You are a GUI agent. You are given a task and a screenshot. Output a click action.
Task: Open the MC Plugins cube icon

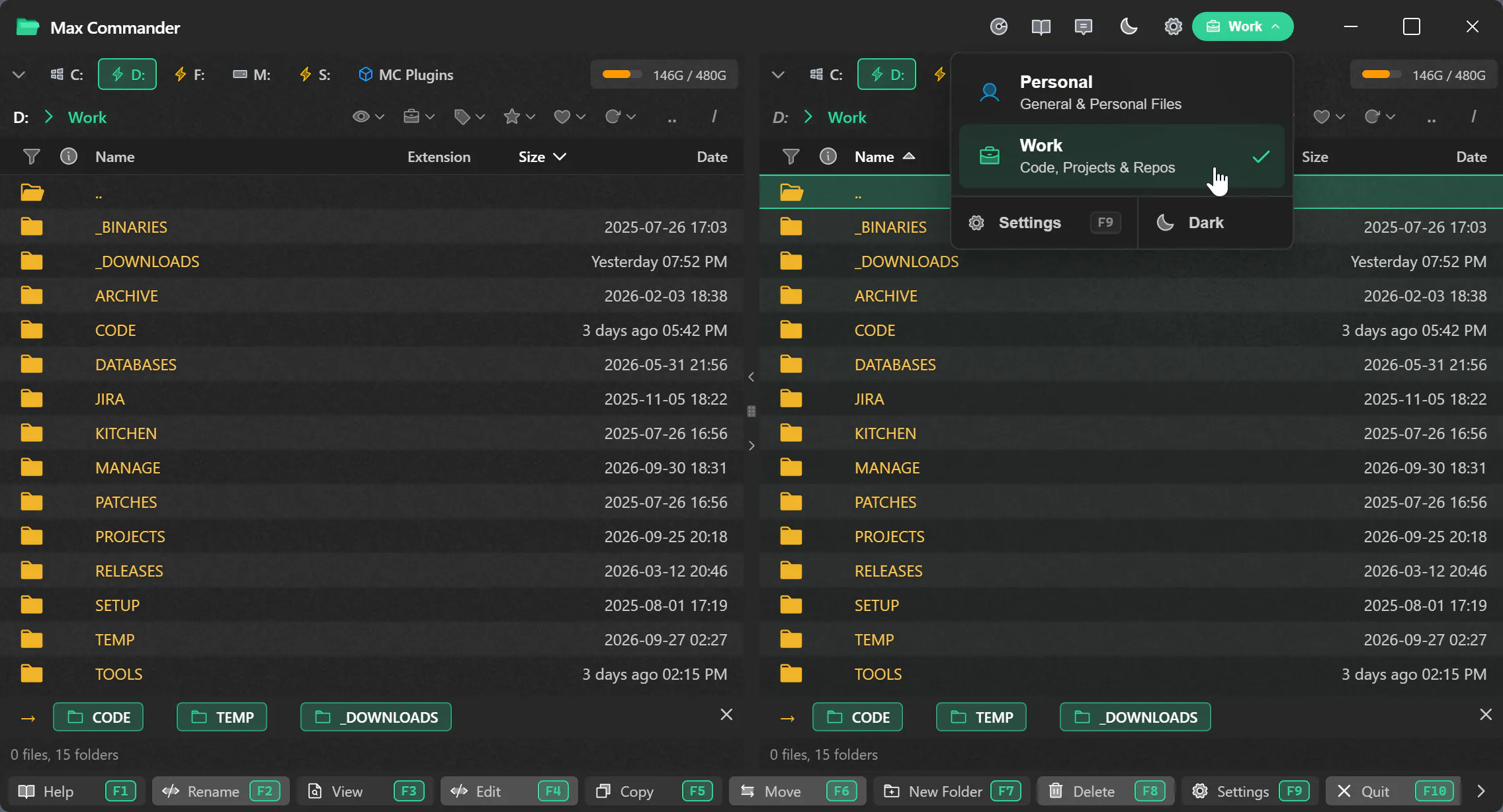(x=365, y=75)
